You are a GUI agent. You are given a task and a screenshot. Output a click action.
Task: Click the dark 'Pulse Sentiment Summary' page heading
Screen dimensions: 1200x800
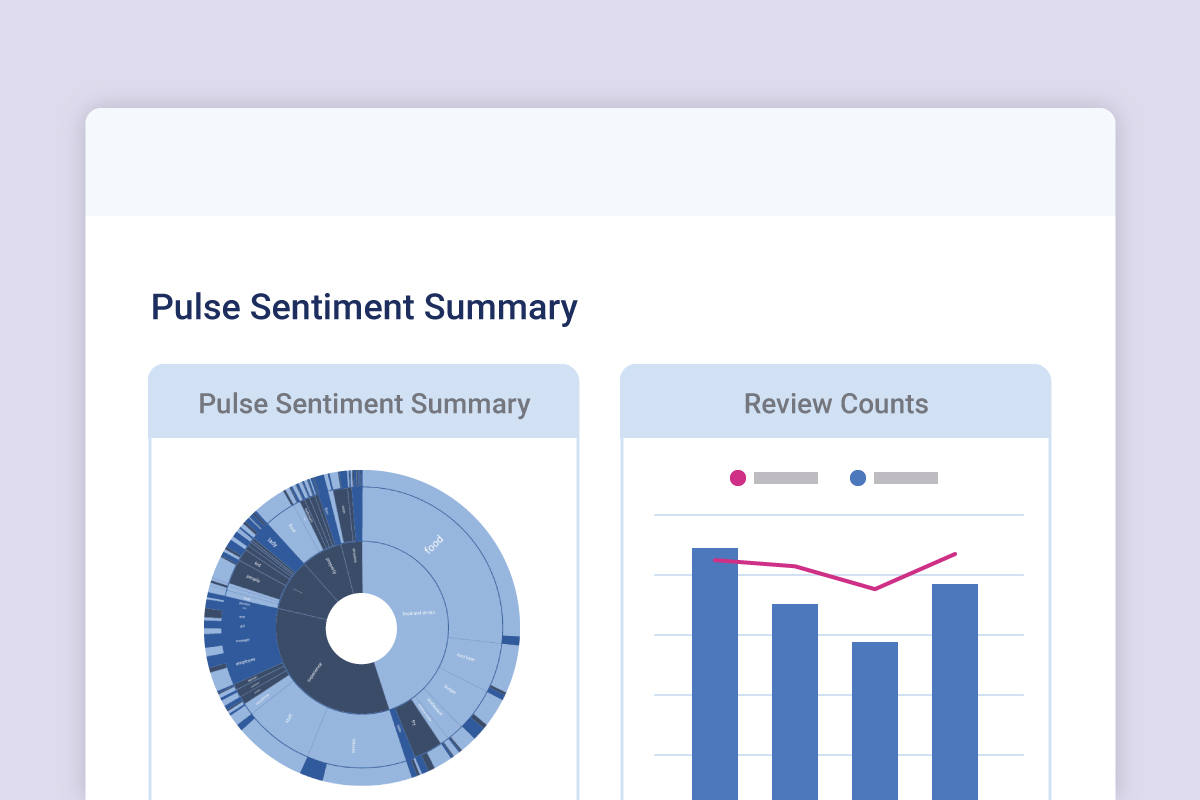(x=364, y=307)
